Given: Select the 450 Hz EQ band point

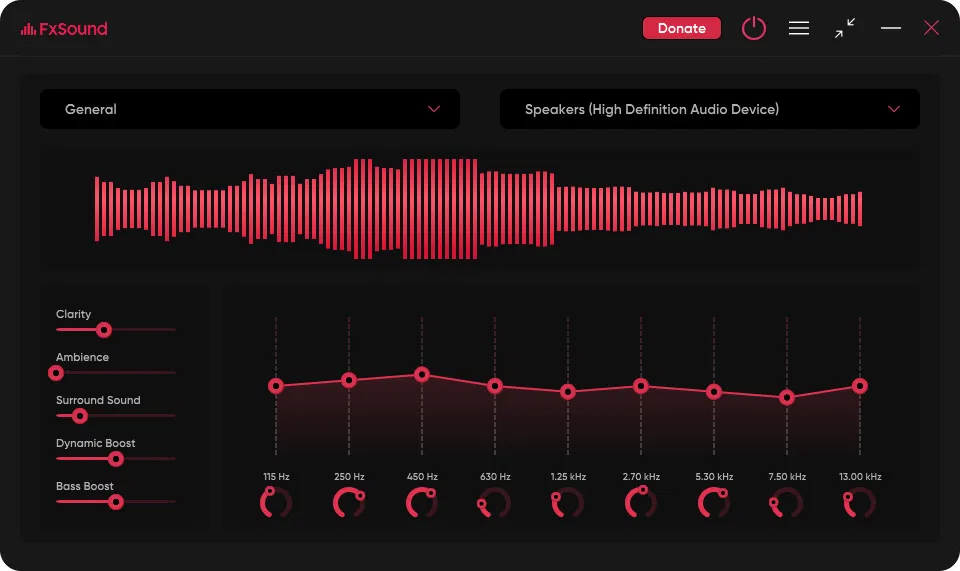Looking at the screenshot, I should point(422,374).
